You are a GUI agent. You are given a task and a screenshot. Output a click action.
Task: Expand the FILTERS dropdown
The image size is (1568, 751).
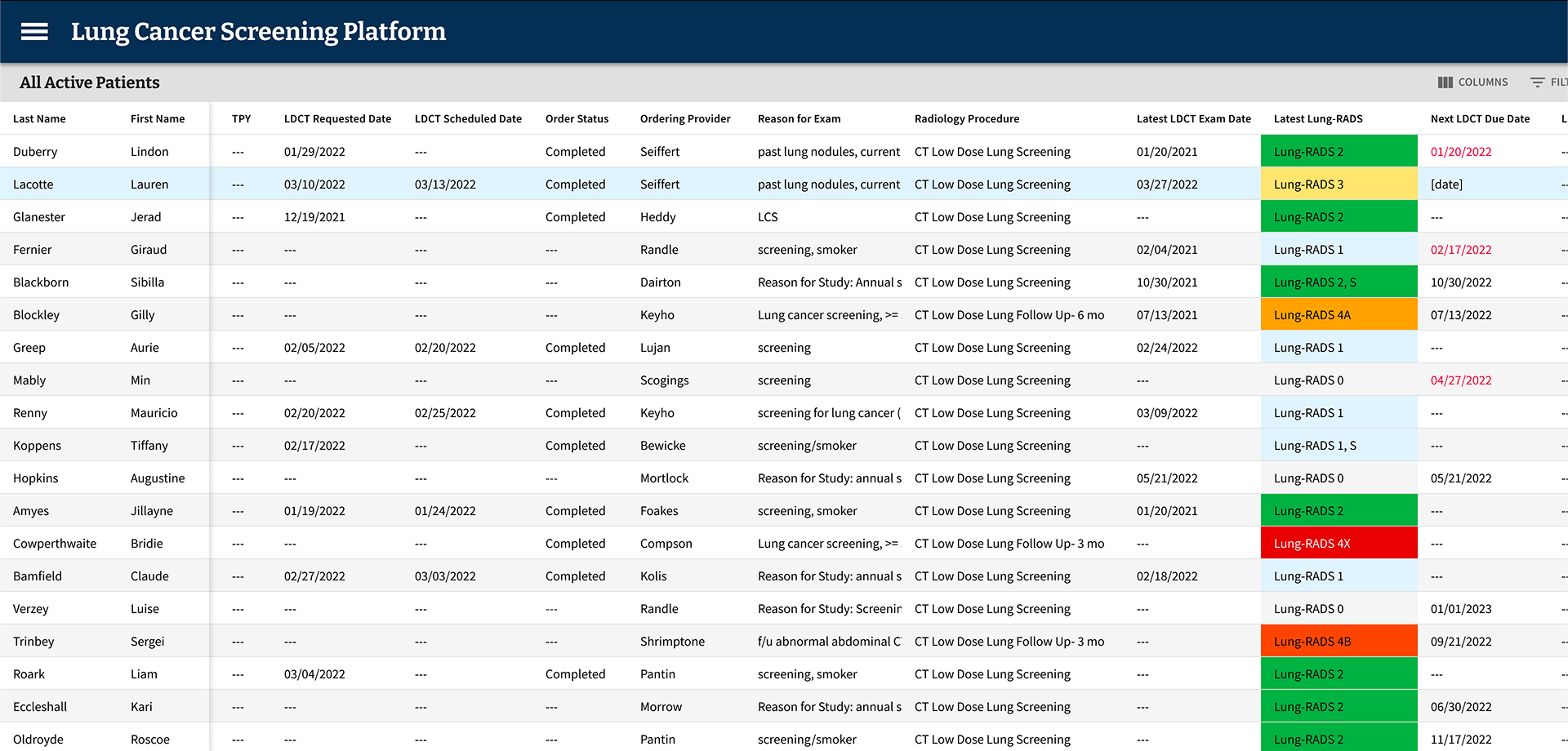click(x=1548, y=82)
